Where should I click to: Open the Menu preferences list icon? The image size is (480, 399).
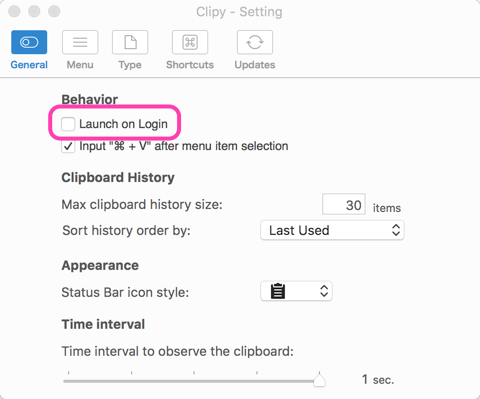click(80, 42)
